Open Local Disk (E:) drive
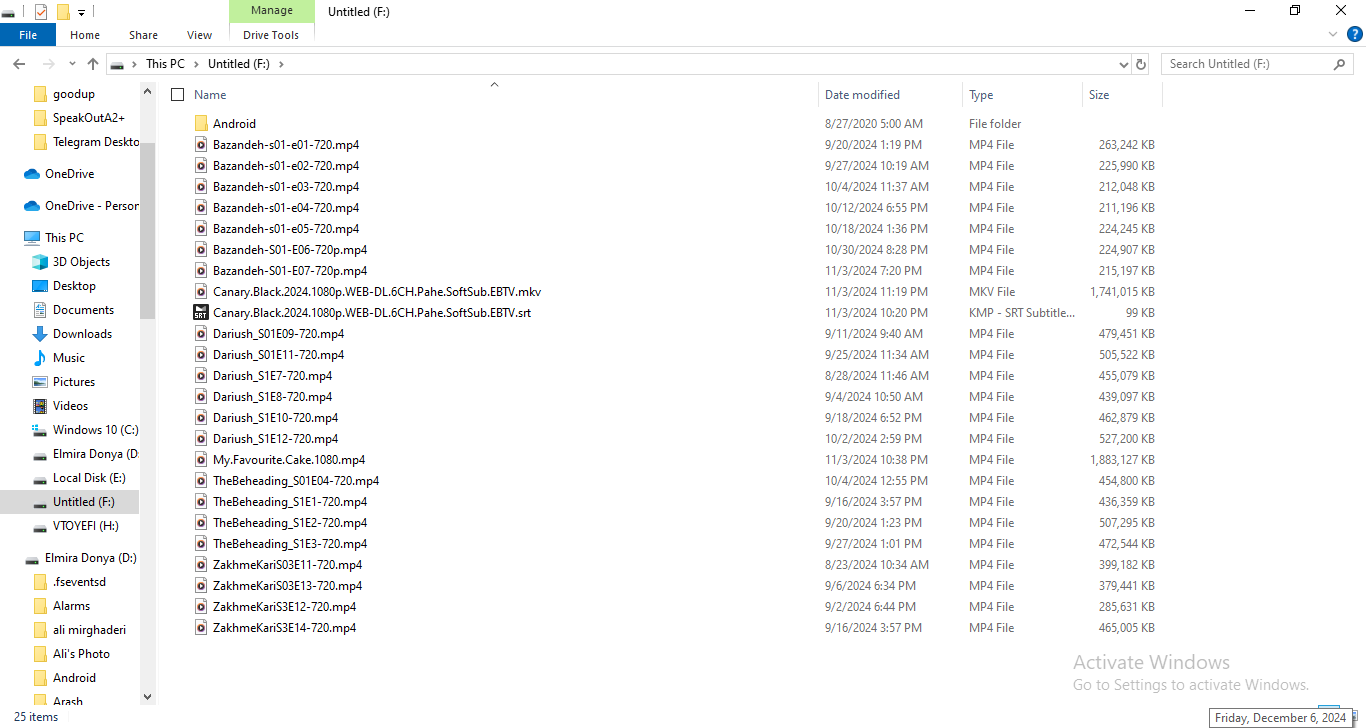Image resolution: width=1366 pixels, height=728 pixels. [89, 478]
